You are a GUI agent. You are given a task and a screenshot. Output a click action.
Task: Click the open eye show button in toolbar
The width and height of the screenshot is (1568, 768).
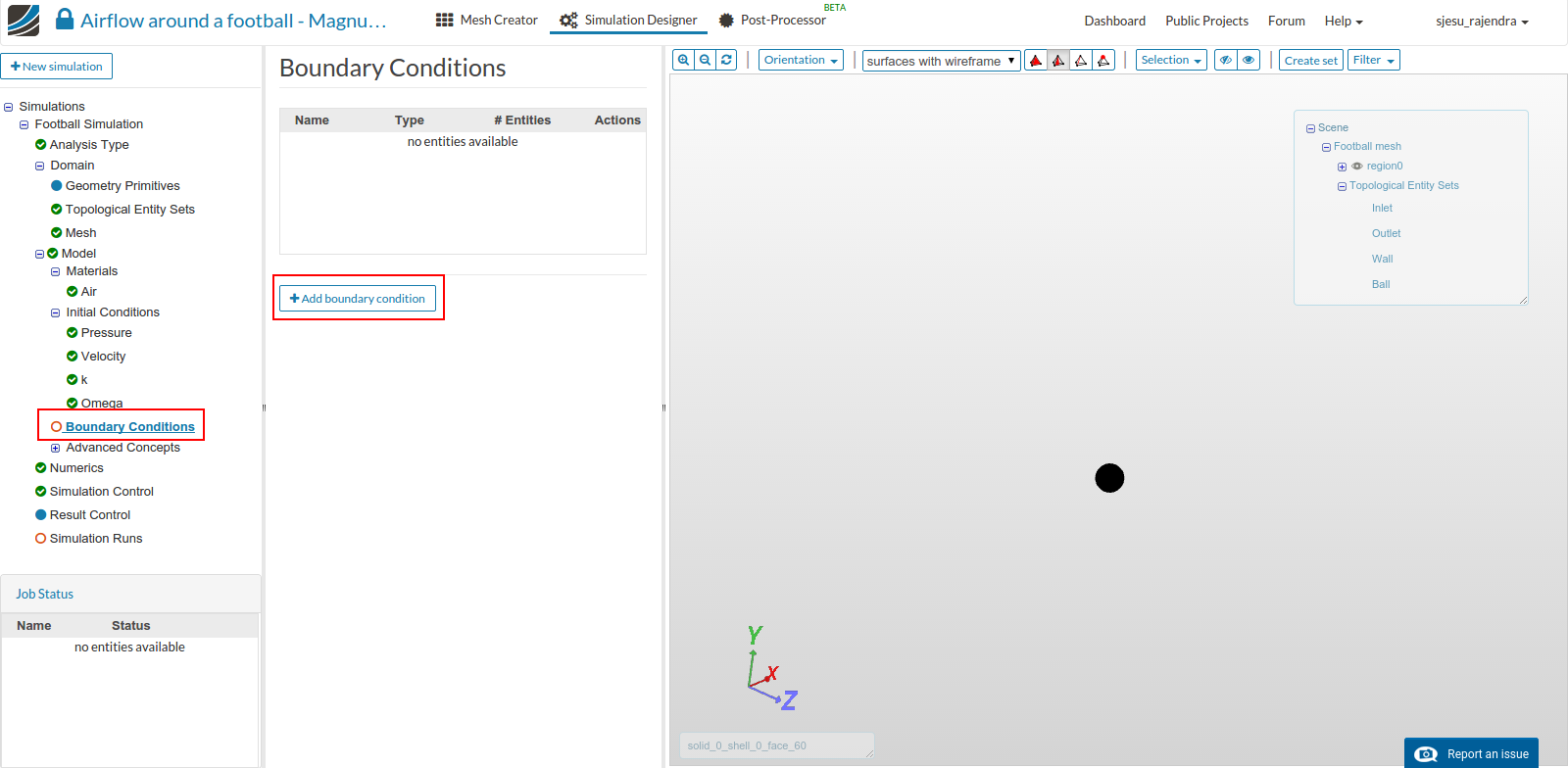(1249, 60)
